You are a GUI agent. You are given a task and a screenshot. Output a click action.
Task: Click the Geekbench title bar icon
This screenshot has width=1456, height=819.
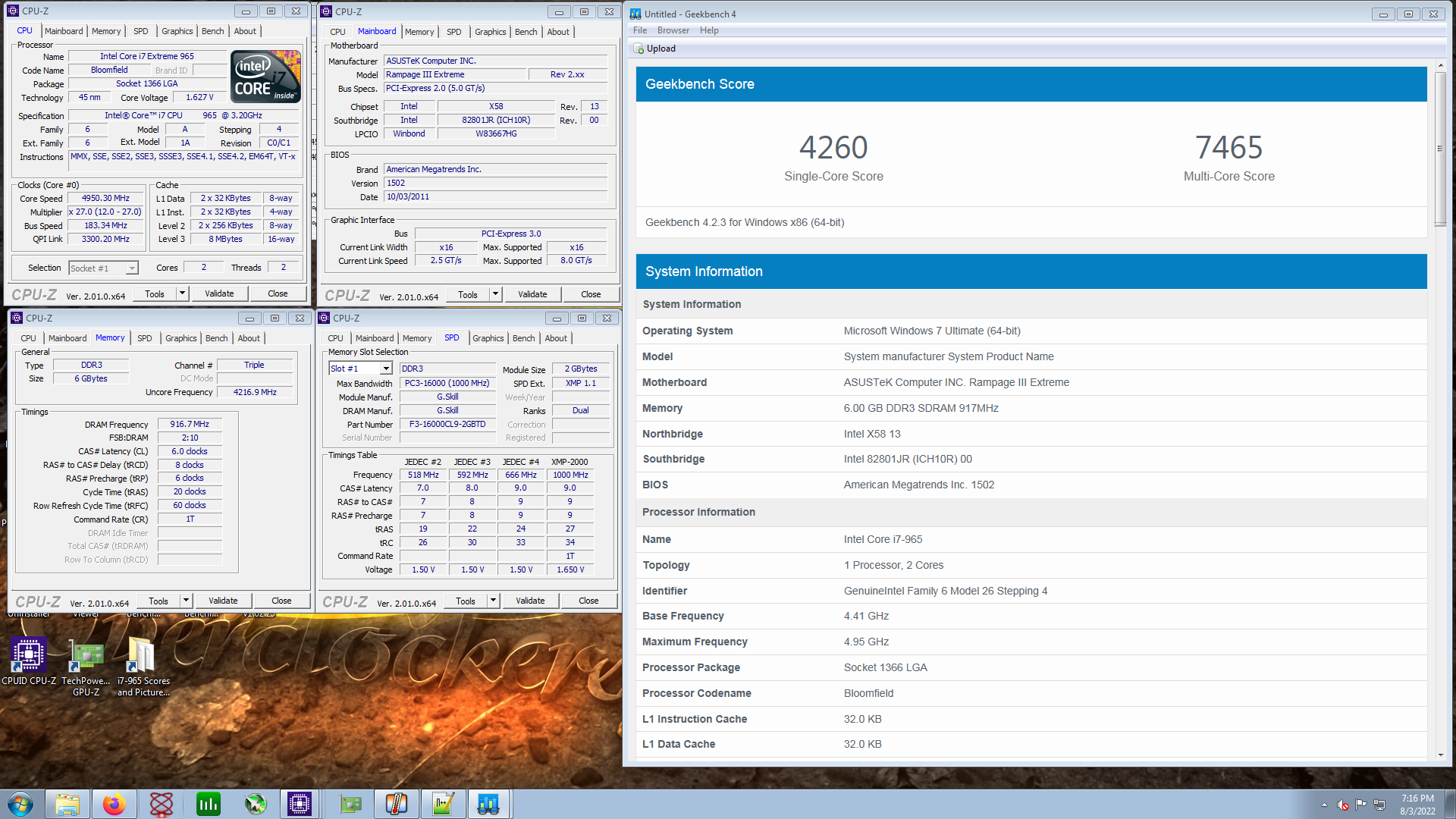(635, 14)
